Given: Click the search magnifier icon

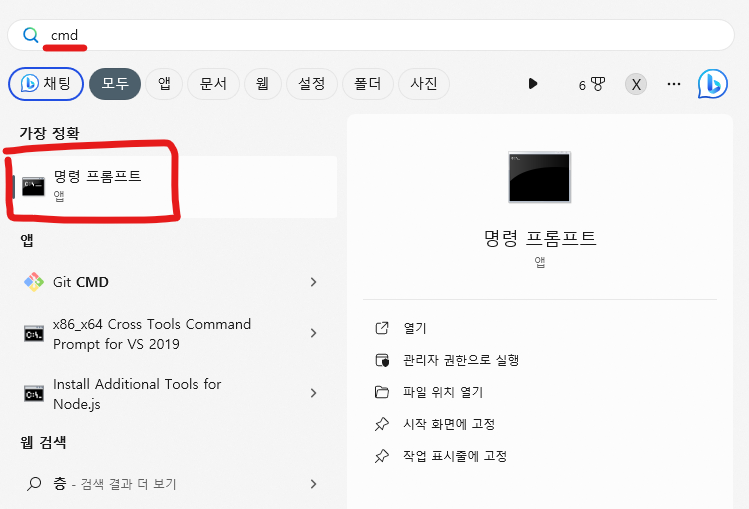Looking at the screenshot, I should 31,35.
